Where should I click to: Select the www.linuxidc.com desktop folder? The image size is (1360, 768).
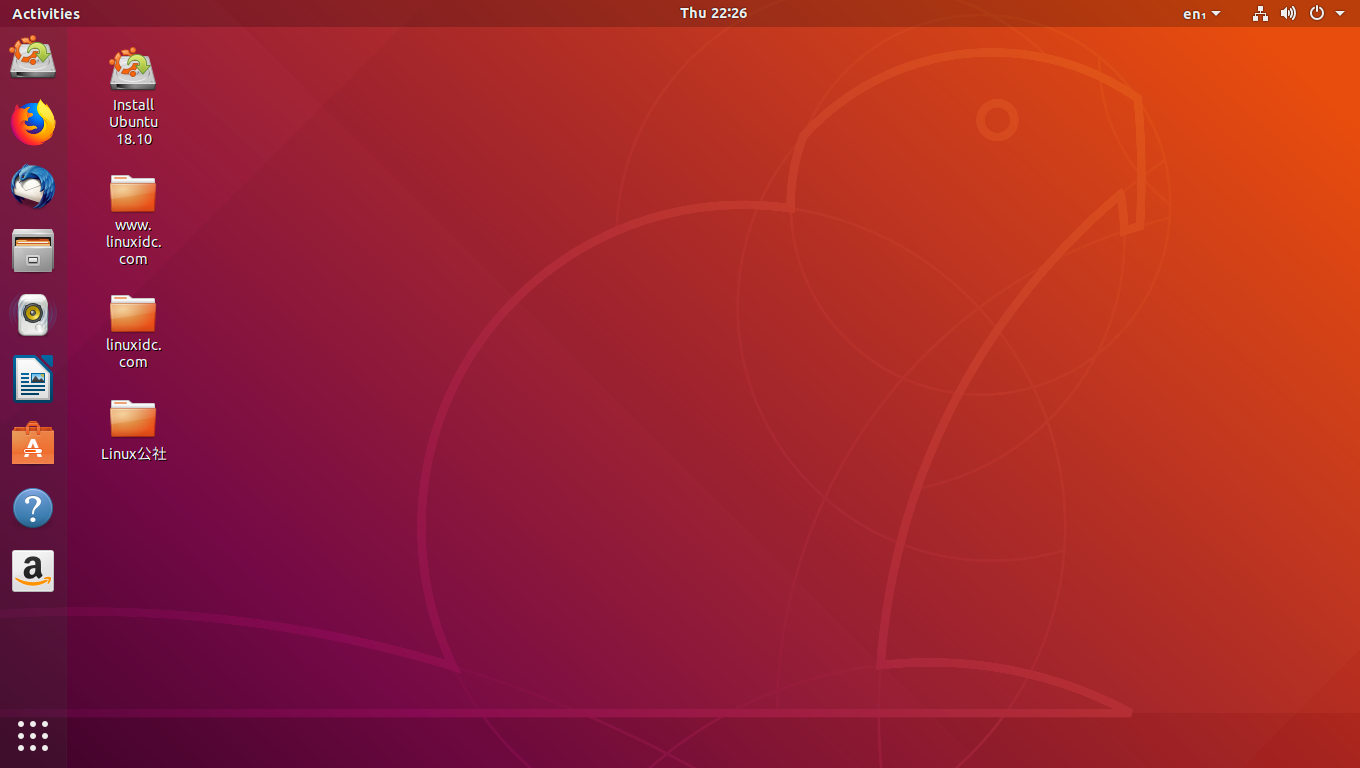pyautogui.click(x=133, y=219)
